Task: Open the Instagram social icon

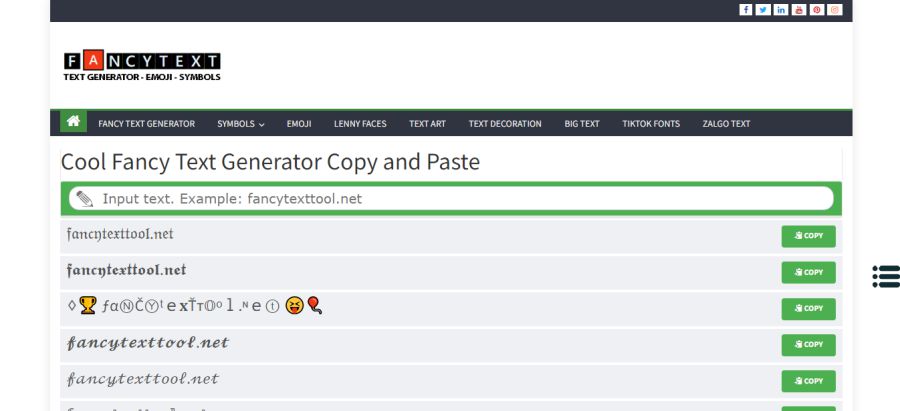Action: [x=835, y=10]
